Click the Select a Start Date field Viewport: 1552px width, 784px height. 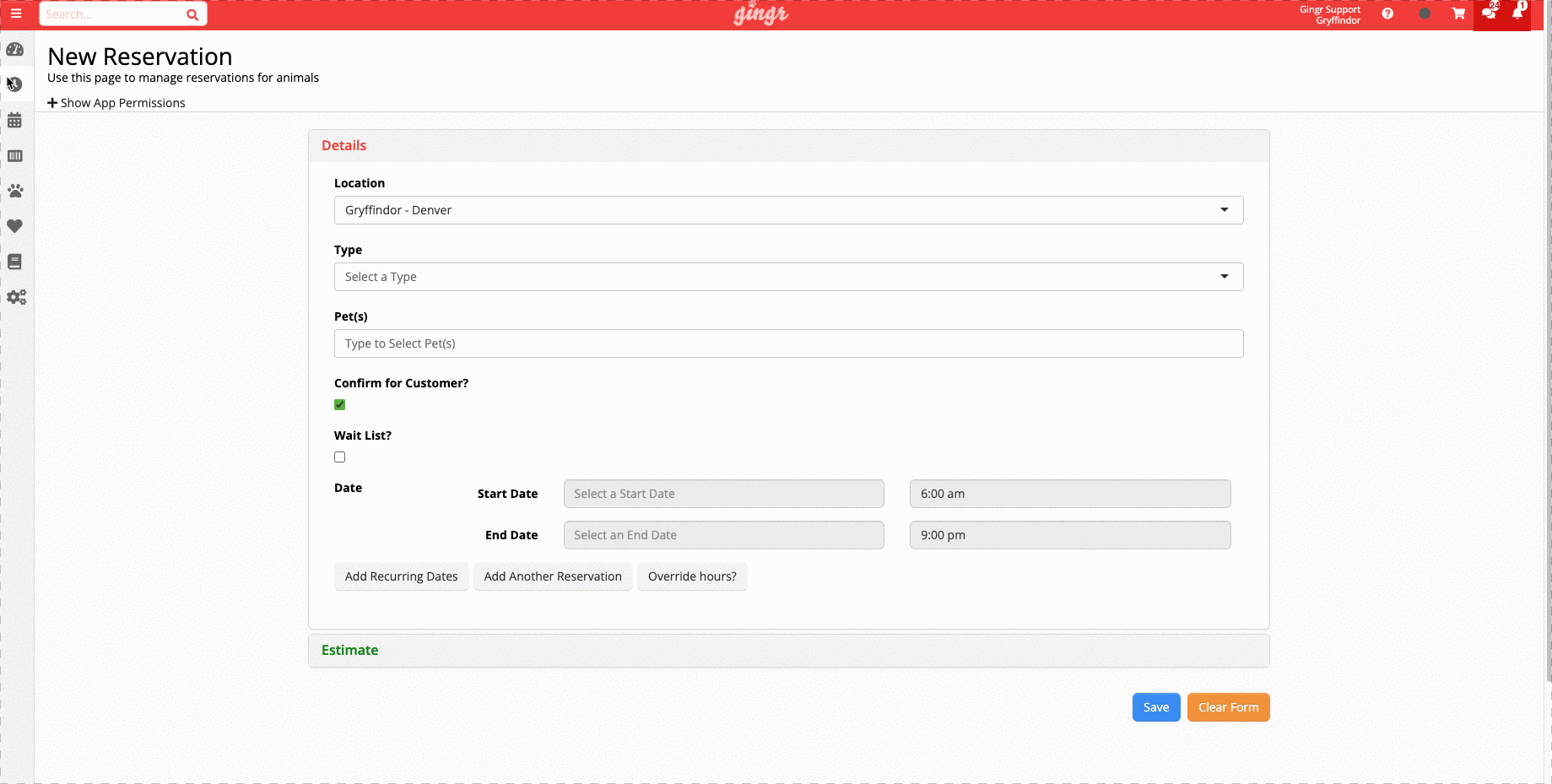(x=723, y=494)
